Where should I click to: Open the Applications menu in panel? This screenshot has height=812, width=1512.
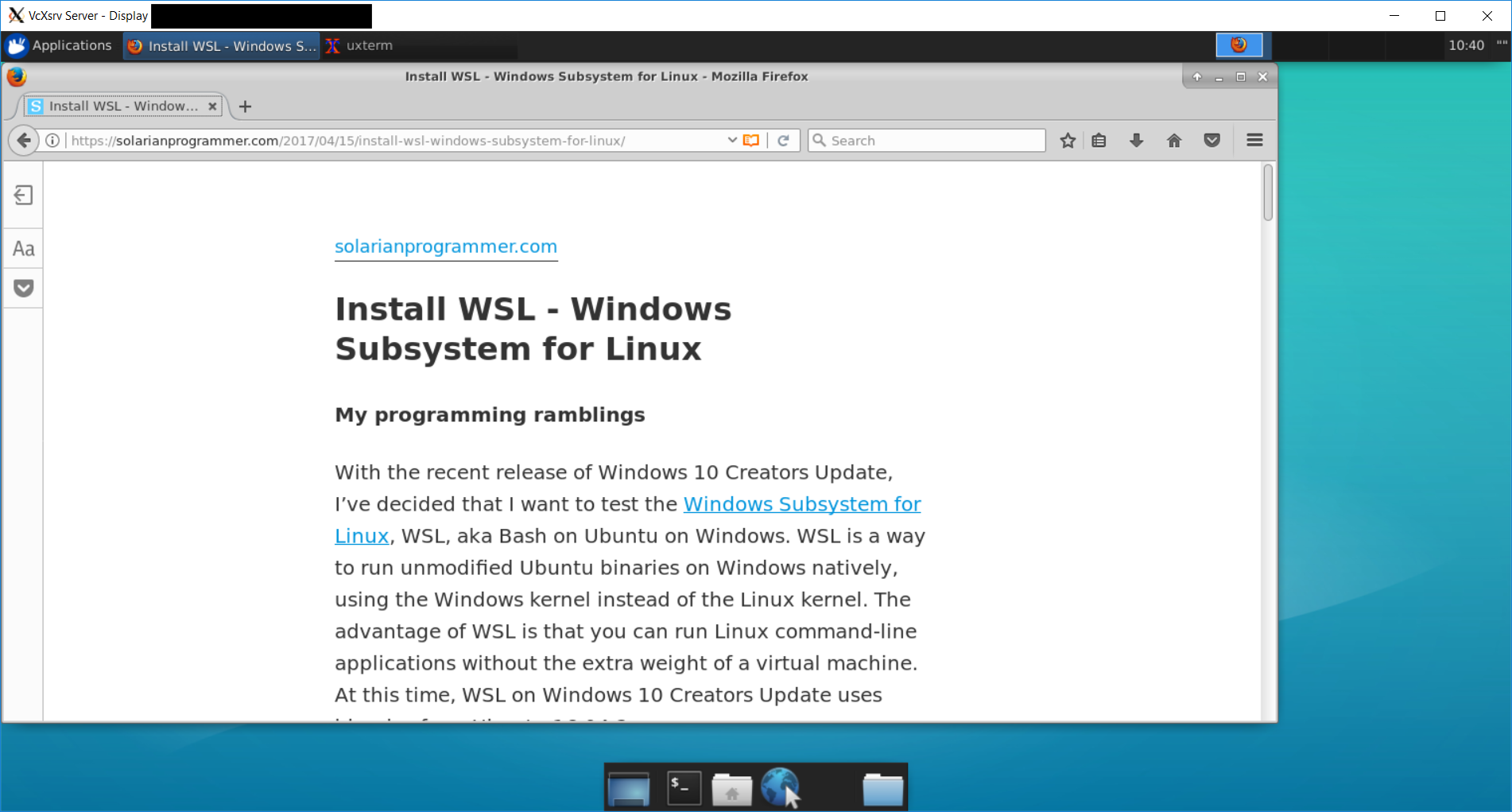(59, 46)
